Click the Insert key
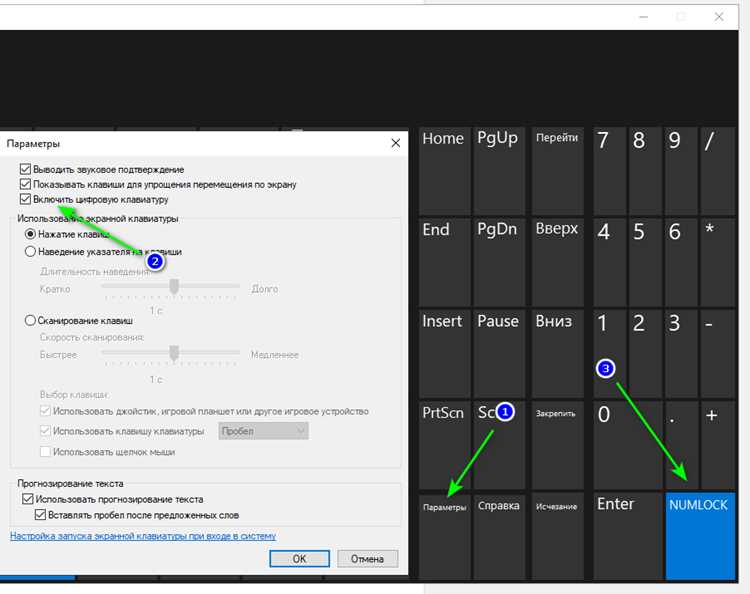Viewport: 750px width, 594px height. tap(443, 353)
